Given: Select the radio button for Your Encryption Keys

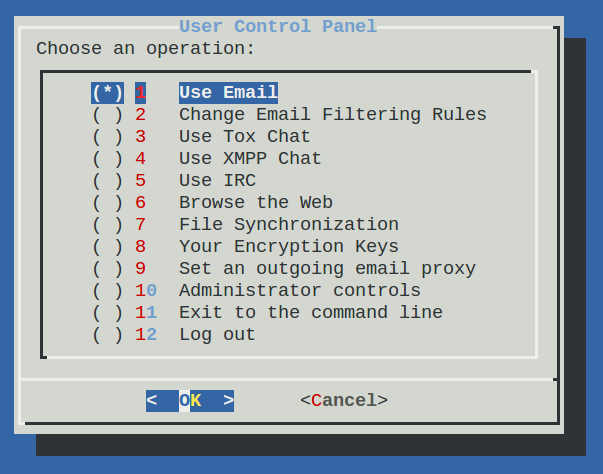Looking at the screenshot, I should pyautogui.click(x=107, y=246).
